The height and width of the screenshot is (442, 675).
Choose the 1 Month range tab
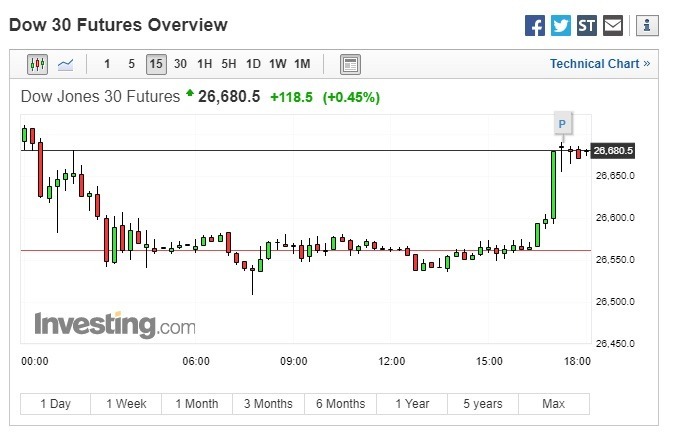197,404
